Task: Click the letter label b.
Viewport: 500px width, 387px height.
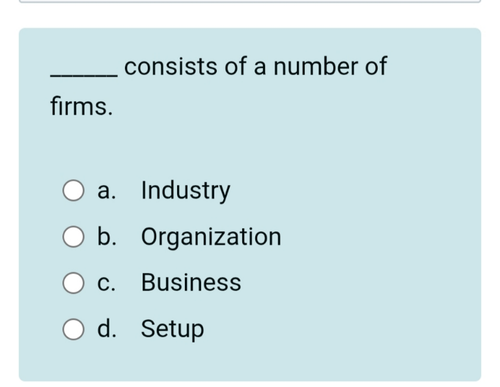Action: click(107, 236)
